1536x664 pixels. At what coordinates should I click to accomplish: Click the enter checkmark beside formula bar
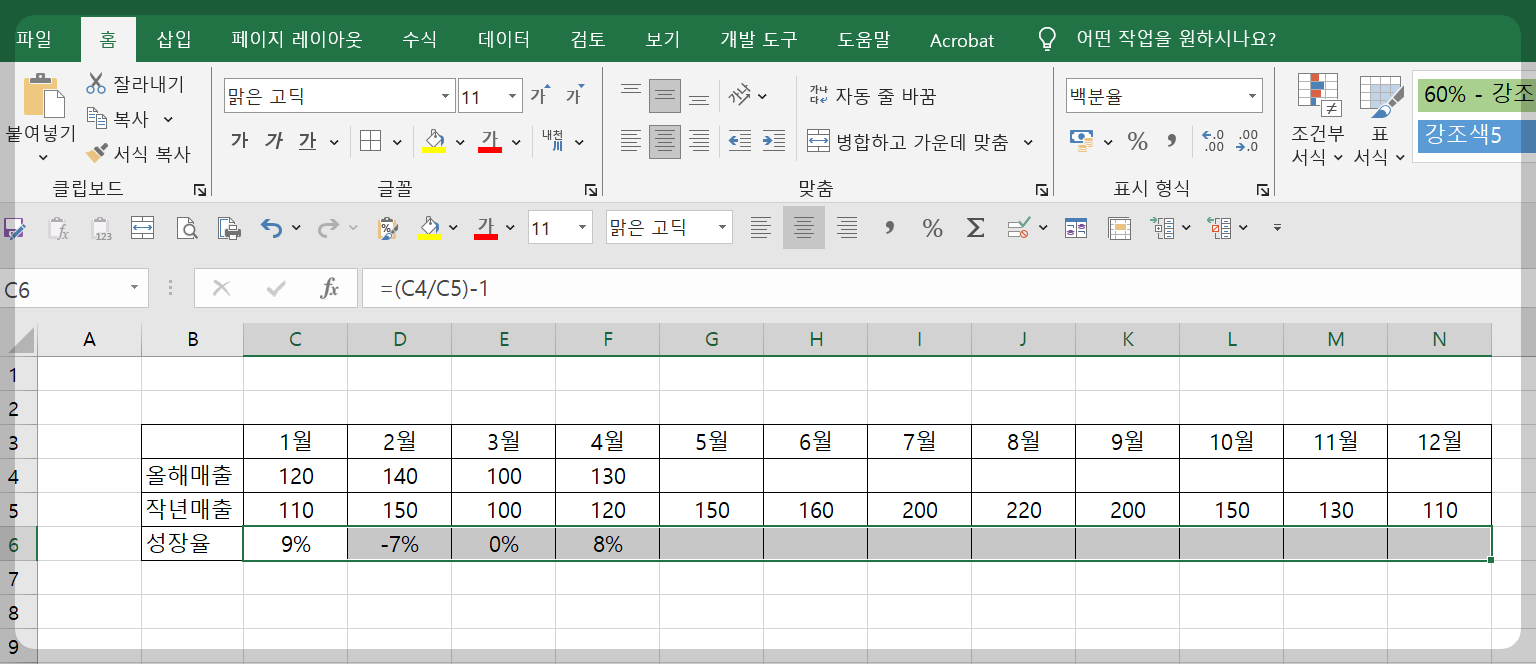pos(276,289)
